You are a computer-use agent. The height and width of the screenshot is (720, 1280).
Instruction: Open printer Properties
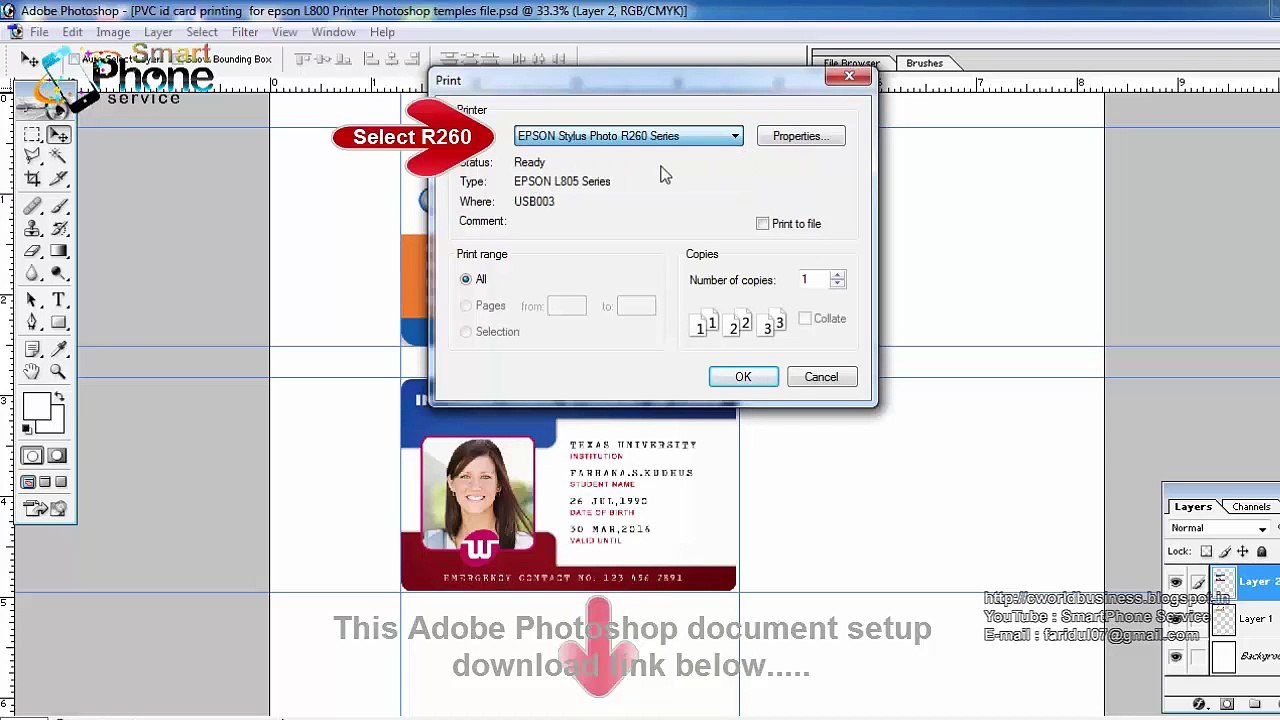point(801,136)
